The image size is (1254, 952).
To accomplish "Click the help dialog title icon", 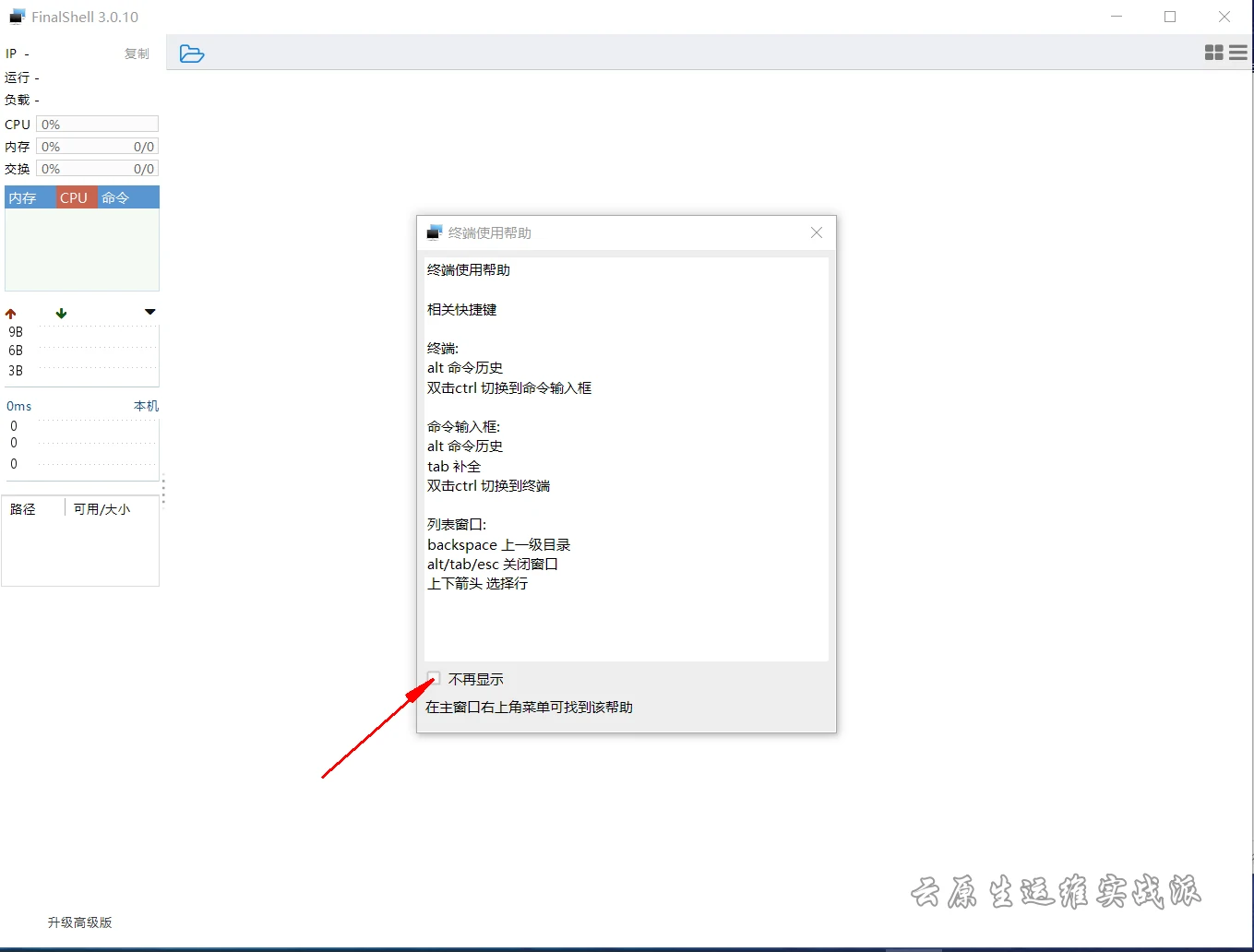I will tap(434, 232).
